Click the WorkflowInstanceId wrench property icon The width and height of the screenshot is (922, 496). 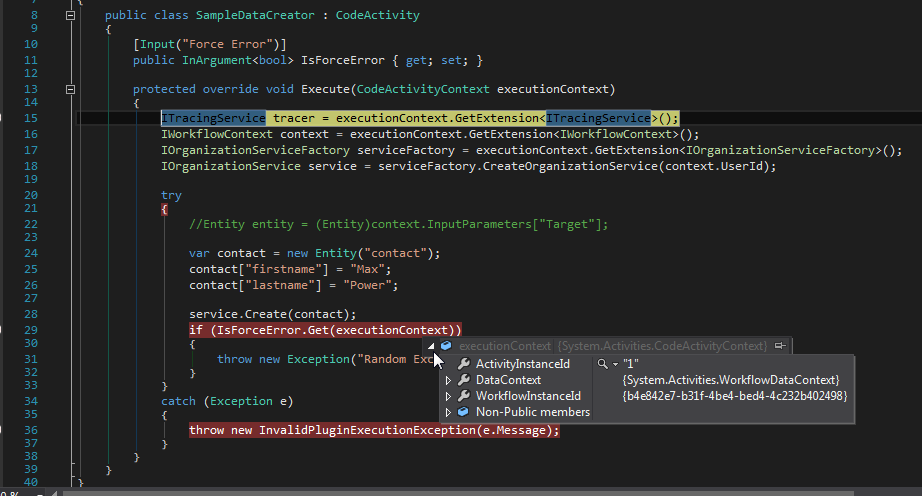point(463,396)
